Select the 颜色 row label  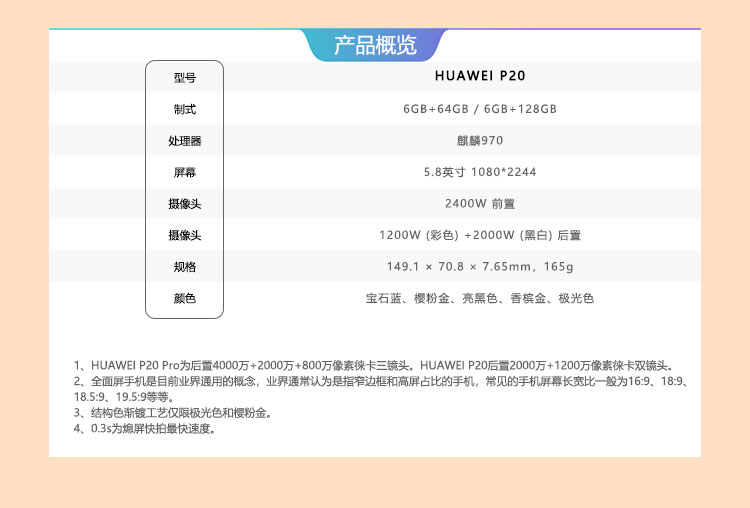point(185,298)
